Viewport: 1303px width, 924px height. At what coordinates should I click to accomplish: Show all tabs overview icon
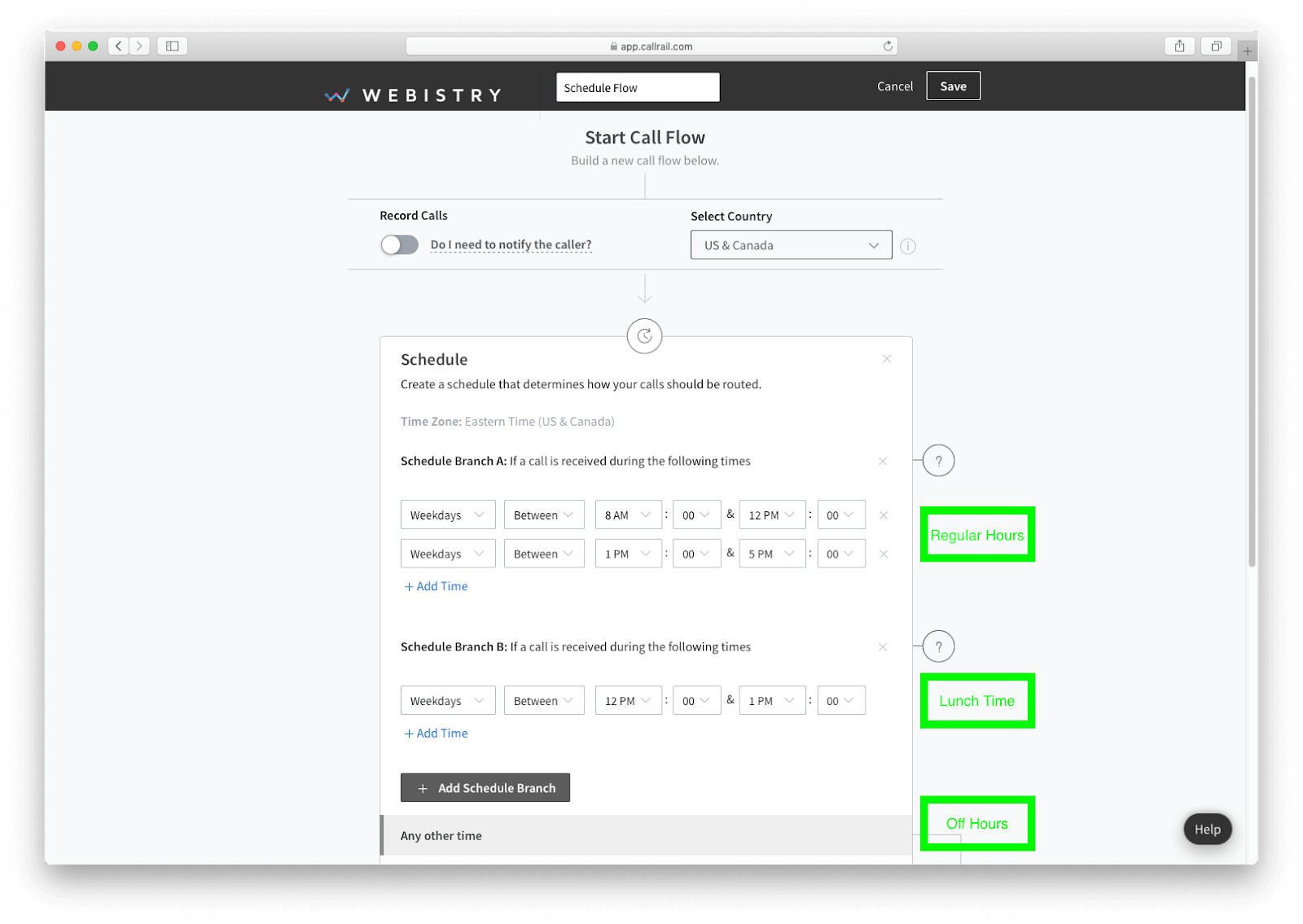pos(1216,46)
